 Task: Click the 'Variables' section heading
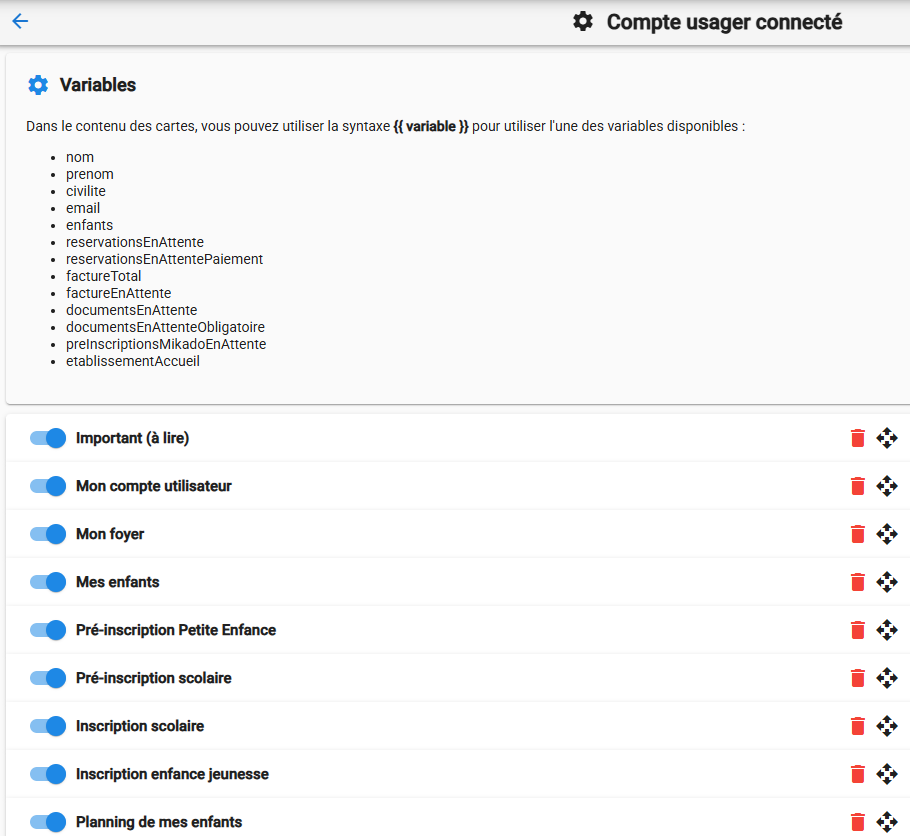98,85
